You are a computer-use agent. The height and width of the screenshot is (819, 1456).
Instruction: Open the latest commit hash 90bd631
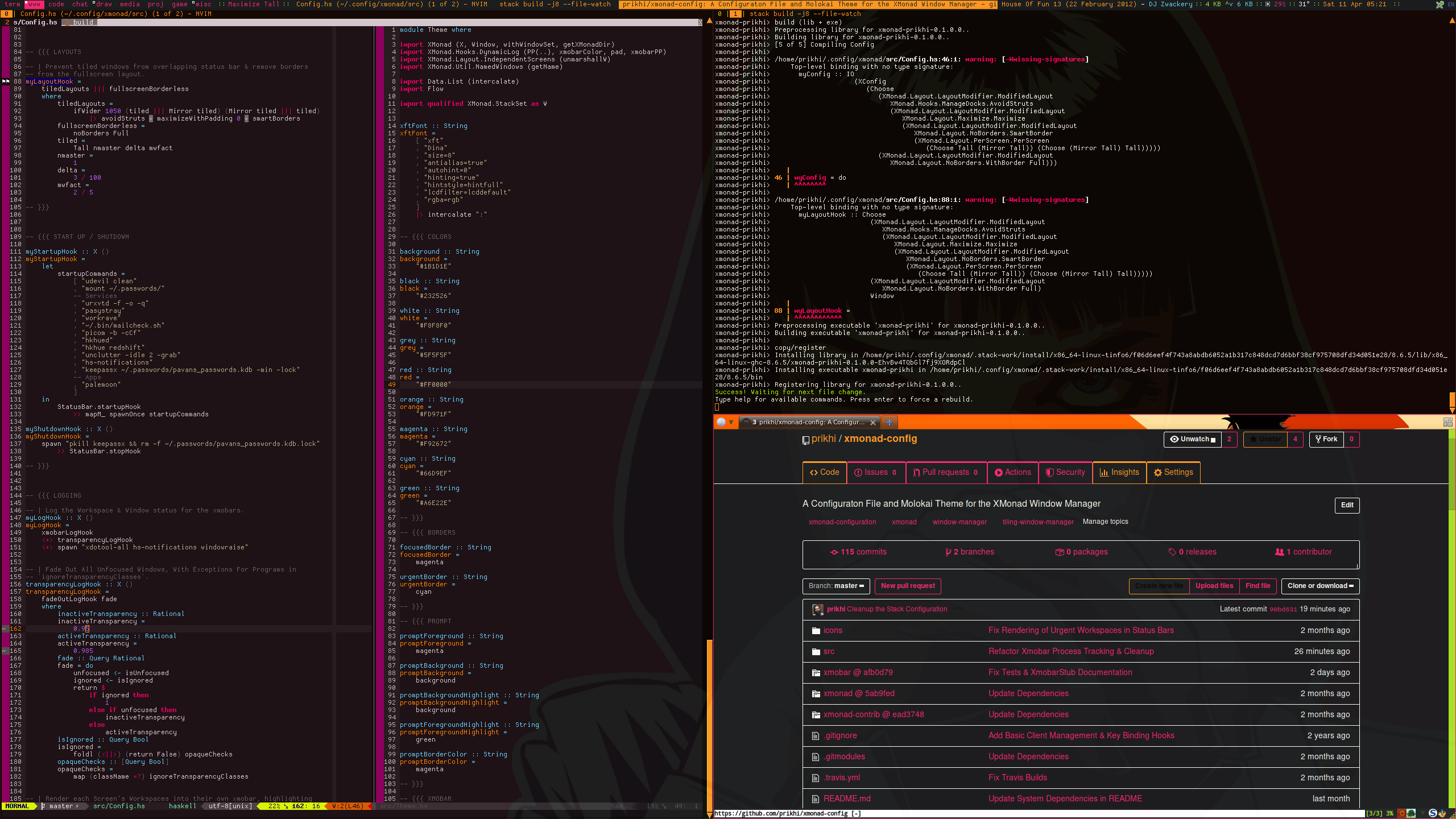(1283, 610)
